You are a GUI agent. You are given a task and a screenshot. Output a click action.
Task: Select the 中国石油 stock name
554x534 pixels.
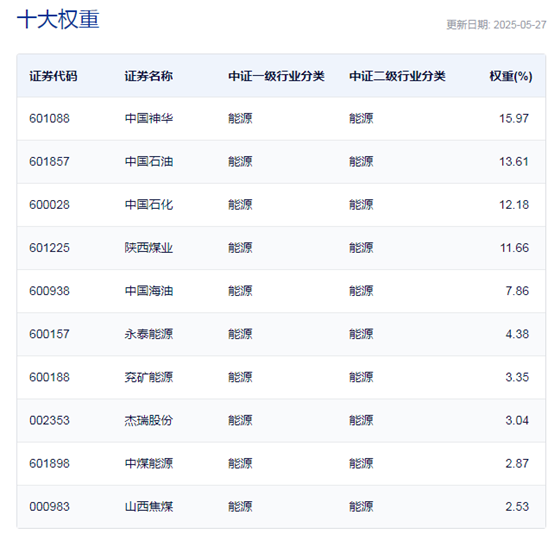149,162
